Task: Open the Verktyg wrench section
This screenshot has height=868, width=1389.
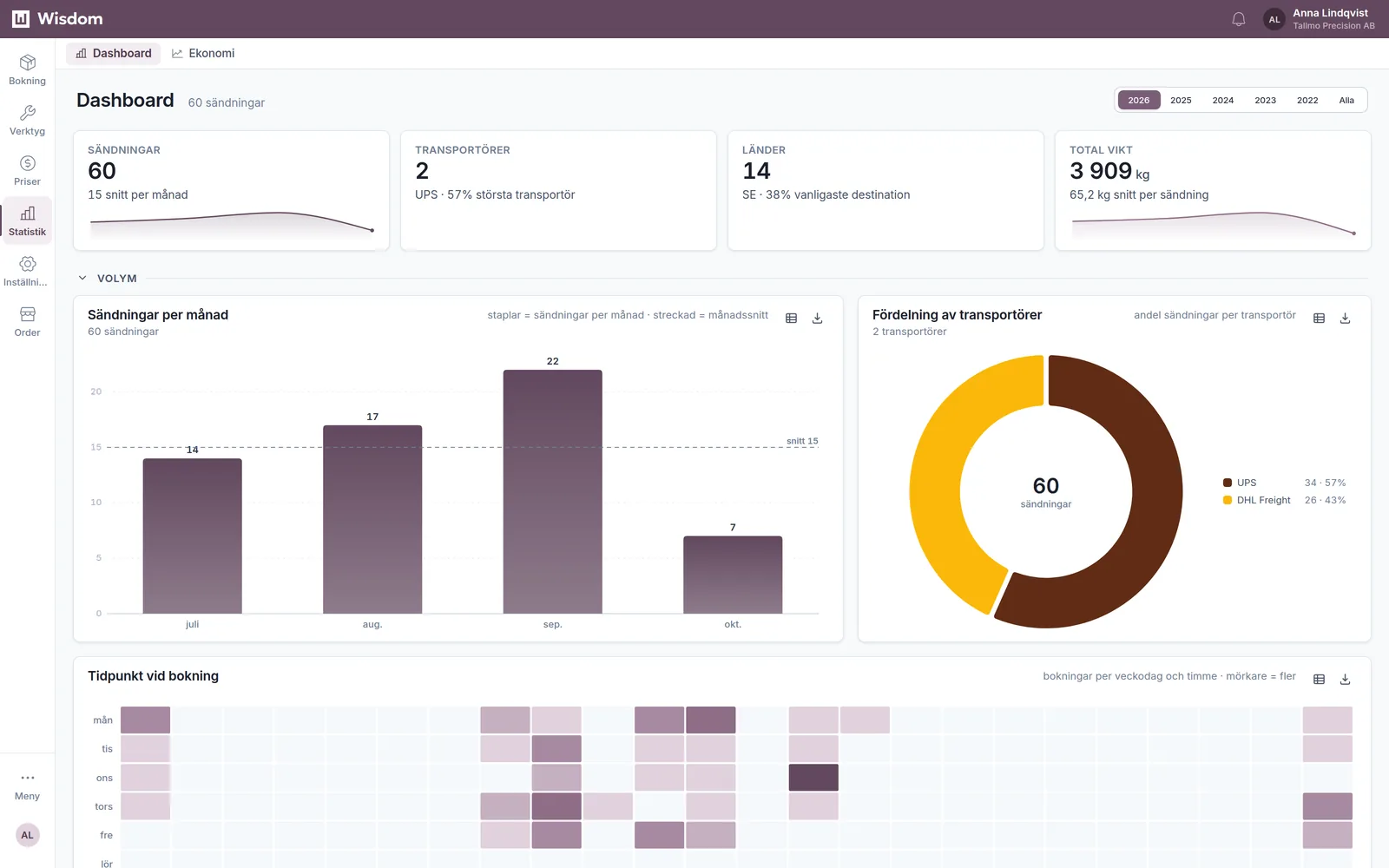Action: pyautogui.click(x=27, y=121)
